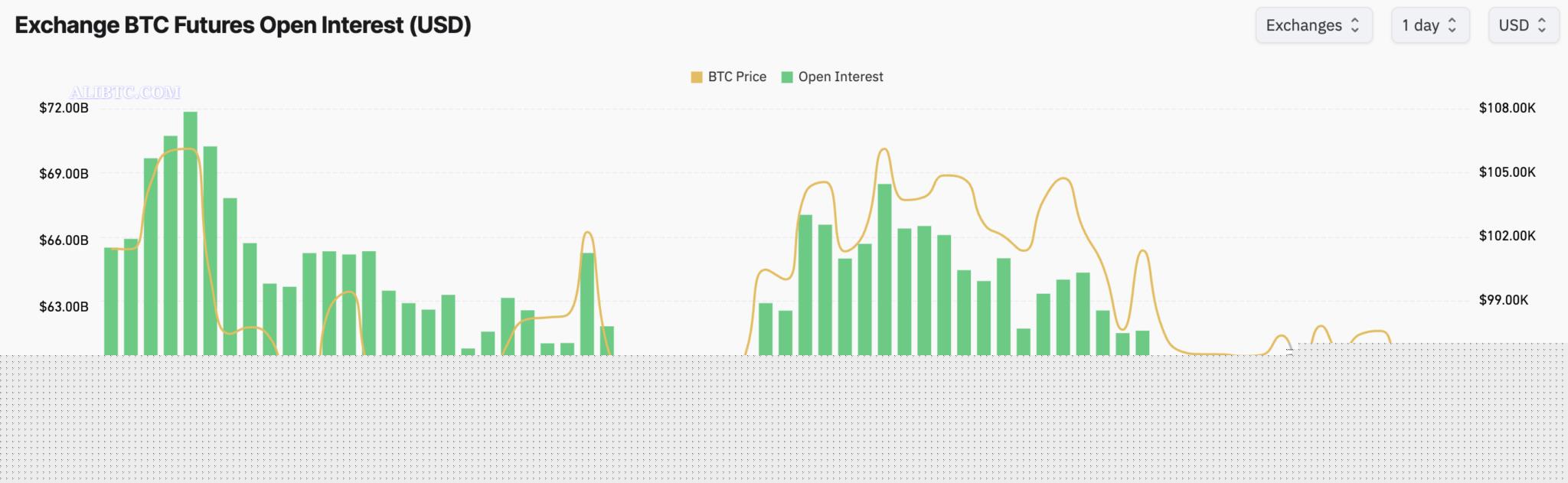
Task: Hide the Open Interest bars via legend label
Action: coord(841,77)
